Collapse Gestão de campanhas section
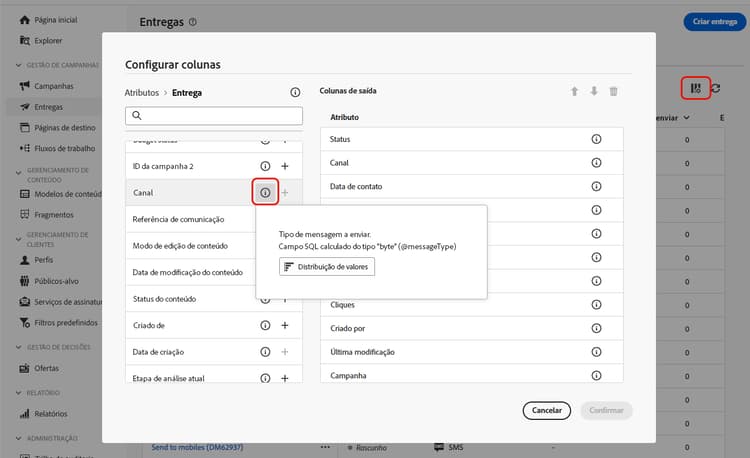Screen dimensions: 750x458 (x=19, y=65)
